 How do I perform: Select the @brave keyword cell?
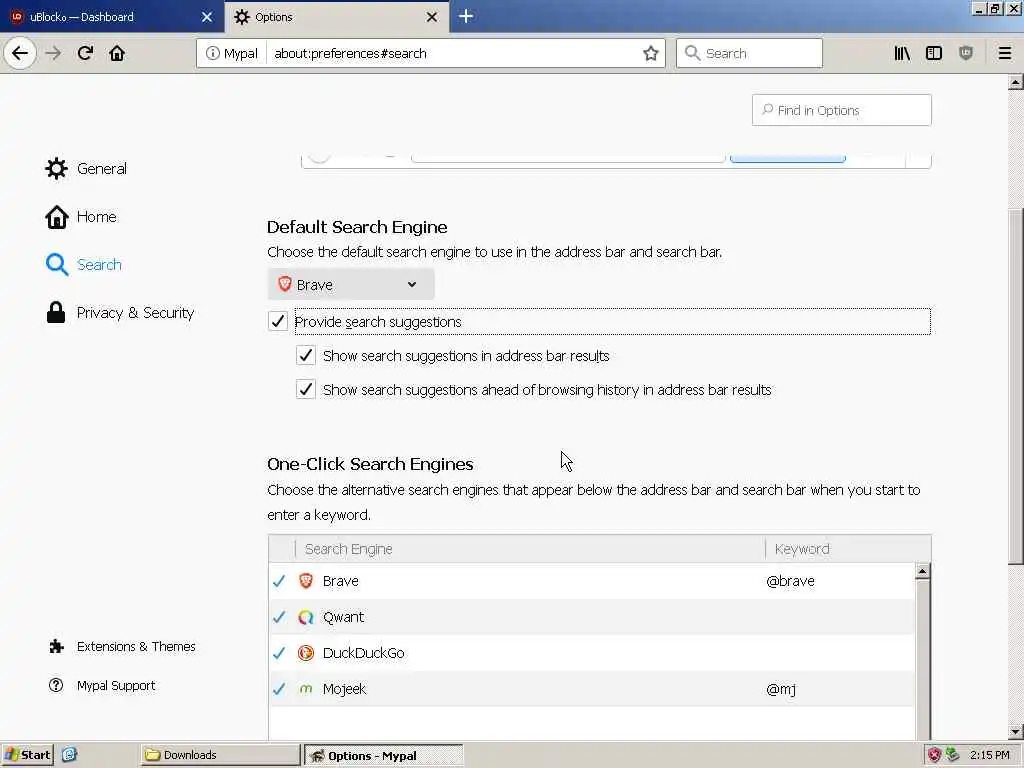click(790, 581)
